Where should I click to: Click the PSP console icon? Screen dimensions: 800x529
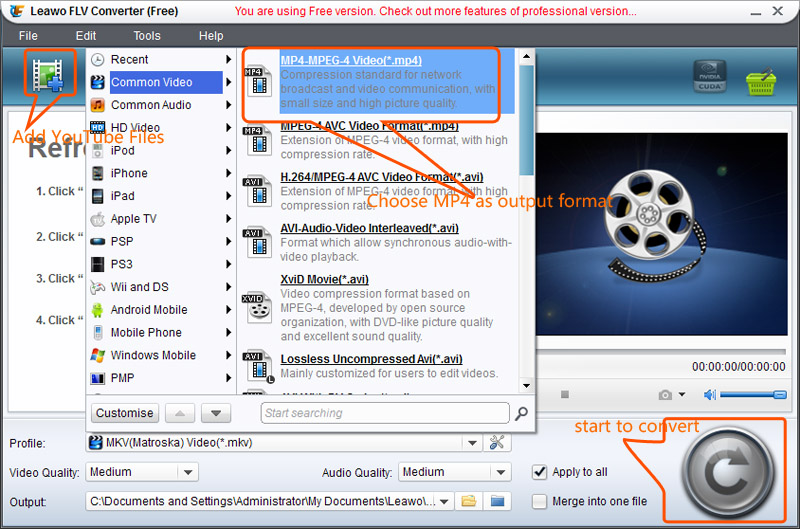[x=97, y=242]
